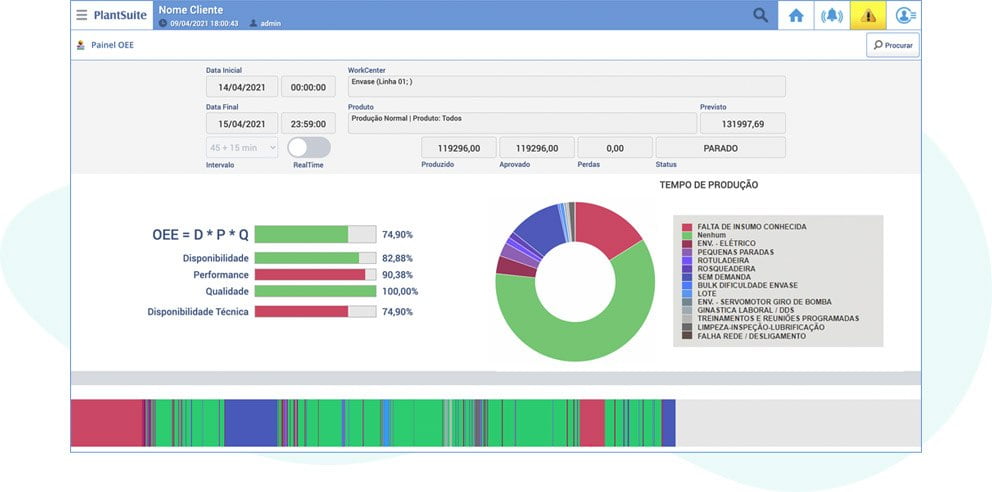
Task: Click ENV. - SERVOMOTOR GIRO DE BOMBA legend entry
Action: [757, 302]
